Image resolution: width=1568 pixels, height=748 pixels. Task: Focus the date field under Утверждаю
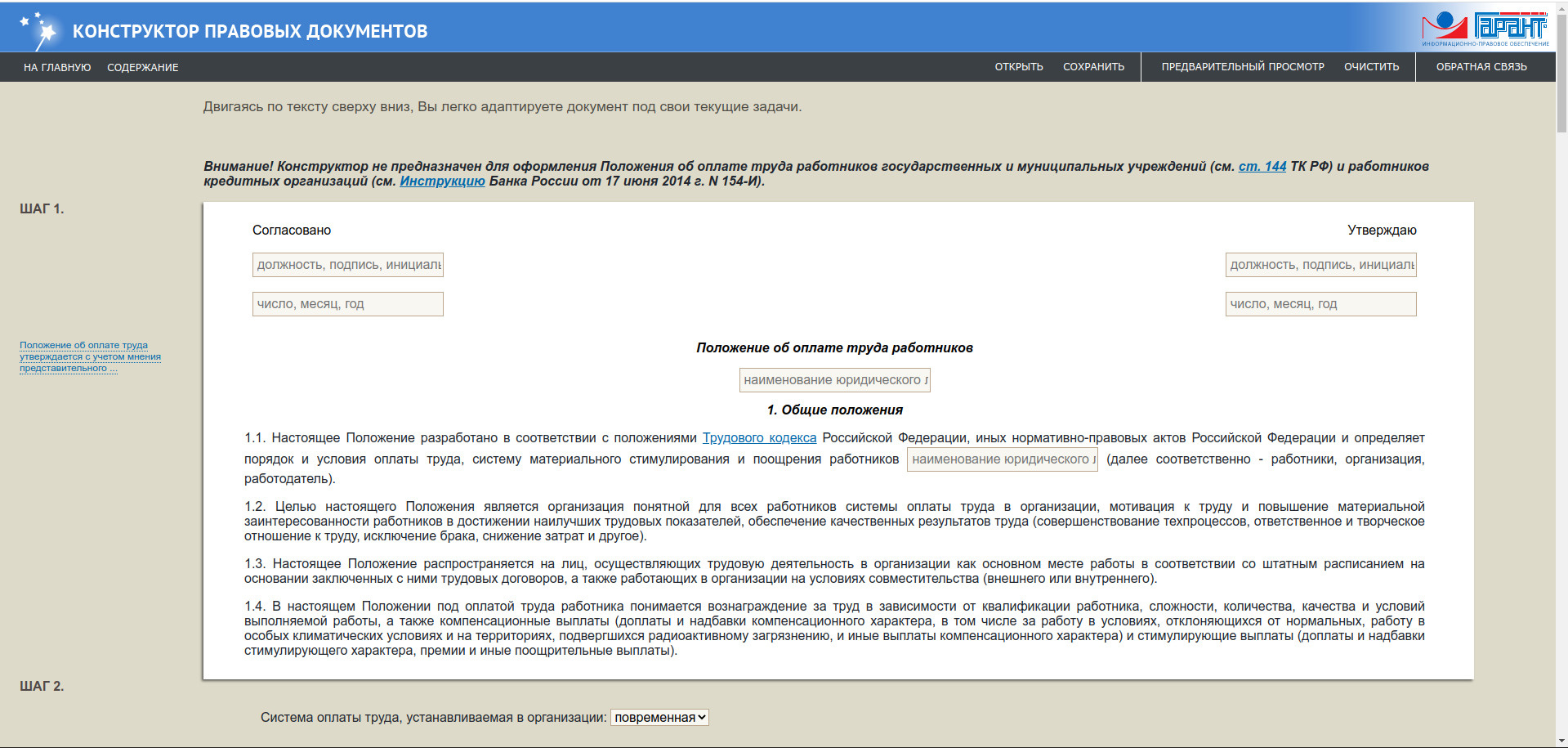(x=1320, y=304)
